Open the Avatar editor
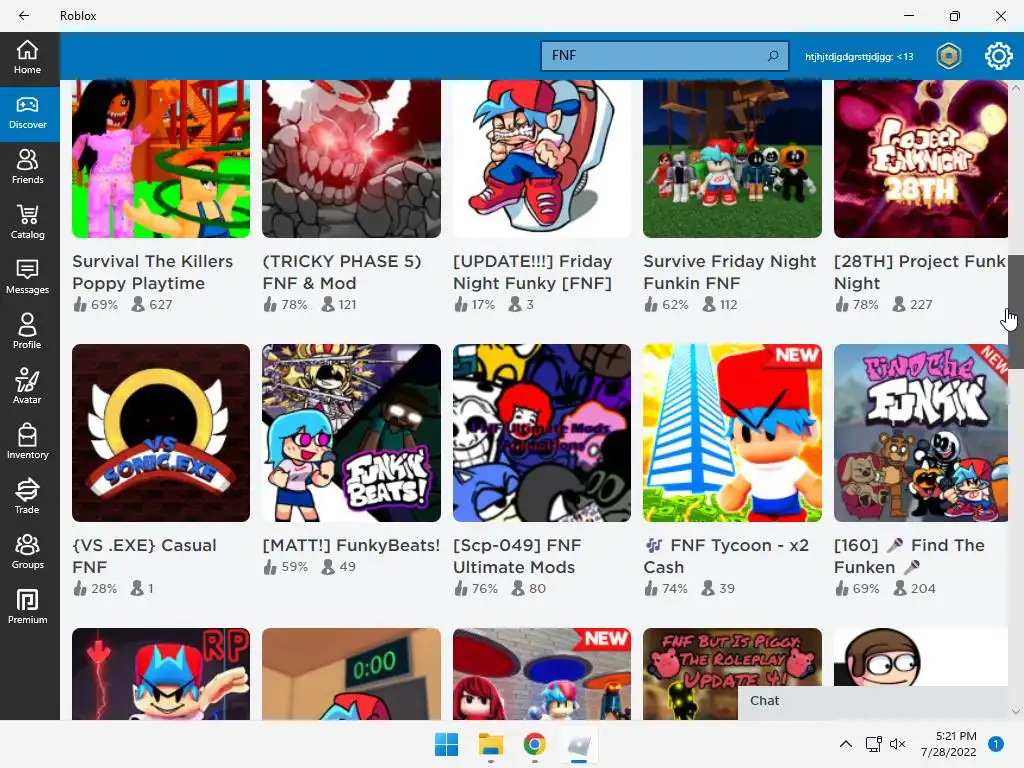Image resolution: width=1024 pixels, height=768 pixels. [27, 387]
